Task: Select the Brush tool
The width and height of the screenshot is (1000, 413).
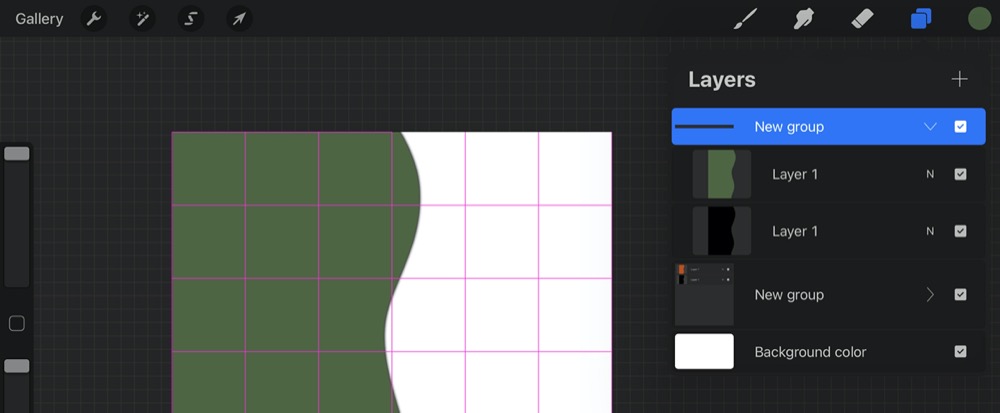Action: pyautogui.click(x=746, y=19)
